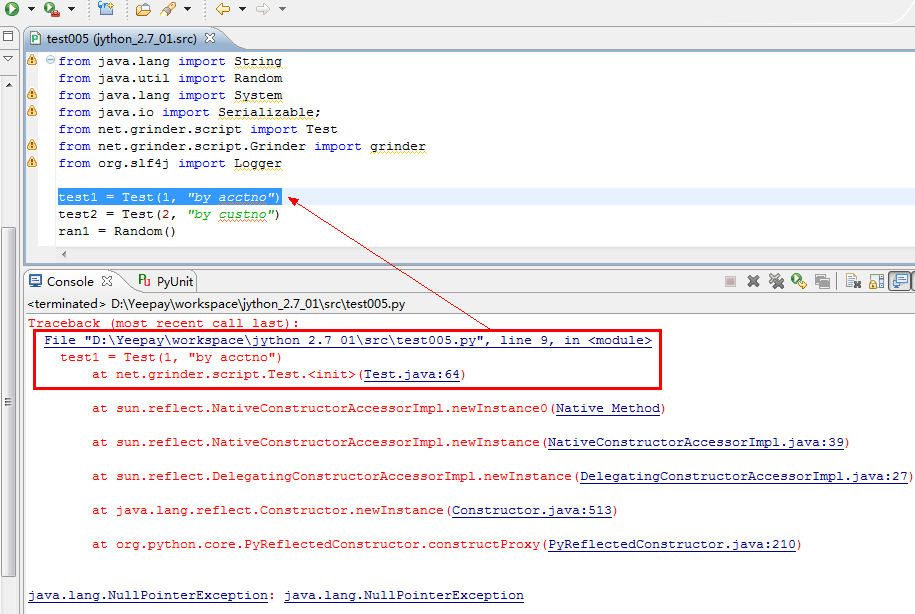Screen dimensions: 915x614
Task: Open the Back history dropdown arrow
Action: (241, 9)
